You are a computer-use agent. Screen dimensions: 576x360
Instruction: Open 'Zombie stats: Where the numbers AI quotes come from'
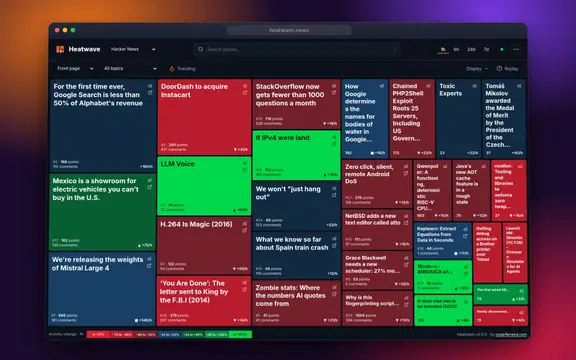pyautogui.click(x=291, y=296)
